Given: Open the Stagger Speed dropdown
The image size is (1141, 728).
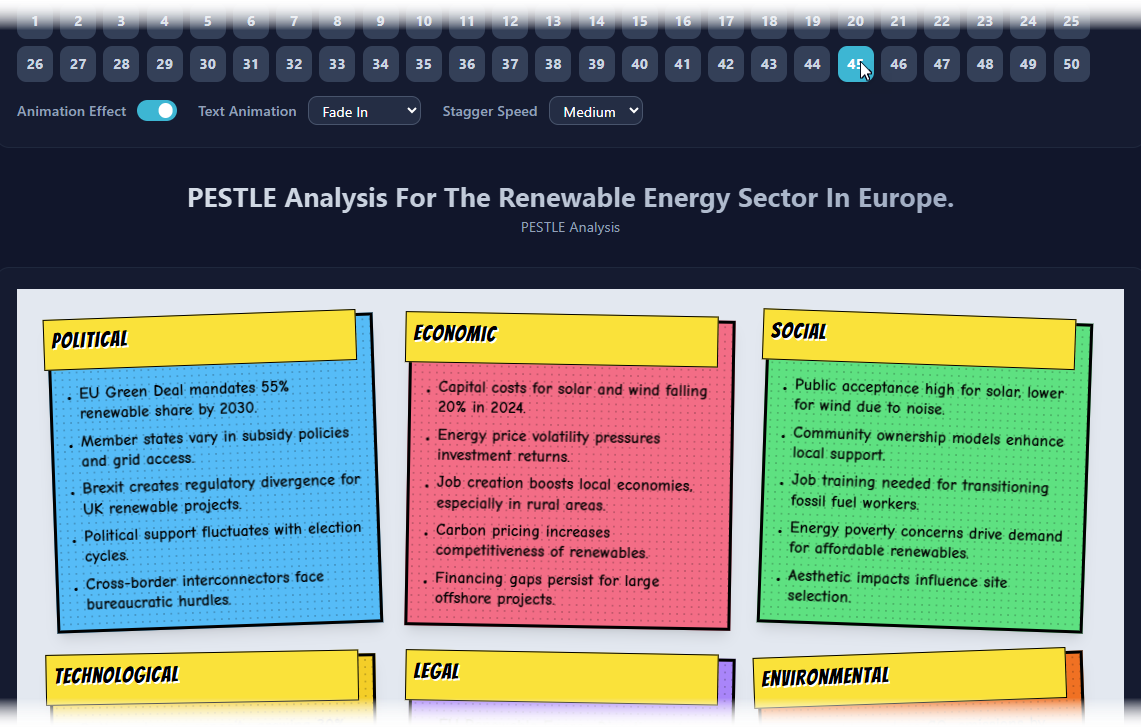Looking at the screenshot, I should [x=595, y=110].
